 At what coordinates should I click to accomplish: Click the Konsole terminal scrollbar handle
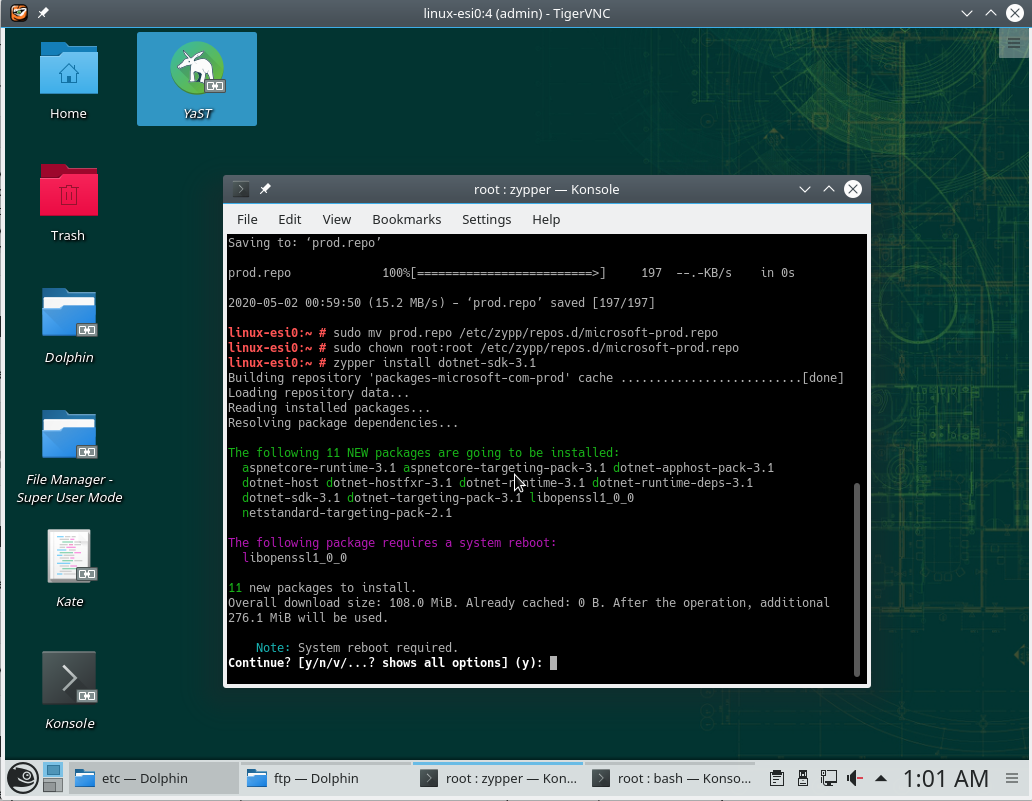(857, 580)
